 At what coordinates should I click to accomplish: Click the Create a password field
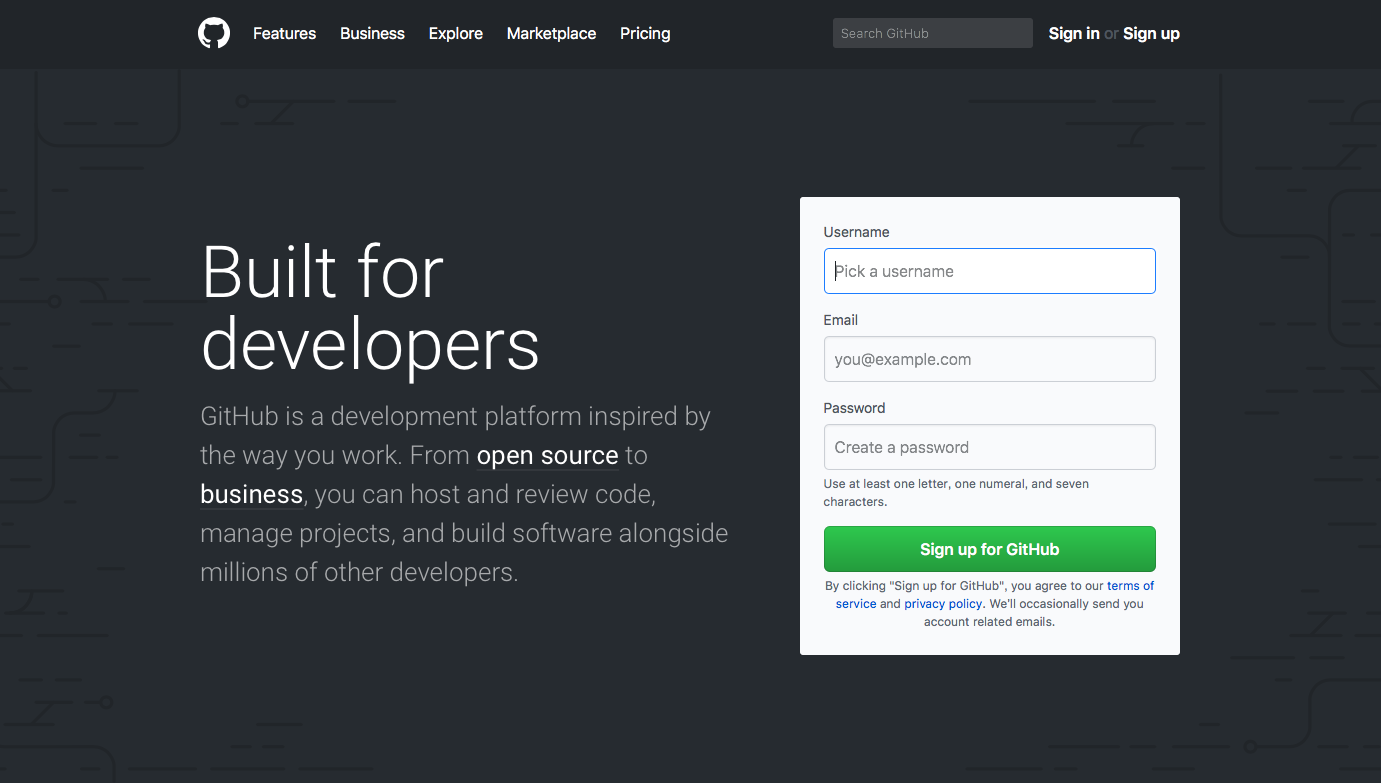pyautogui.click(x=989, y=447)
